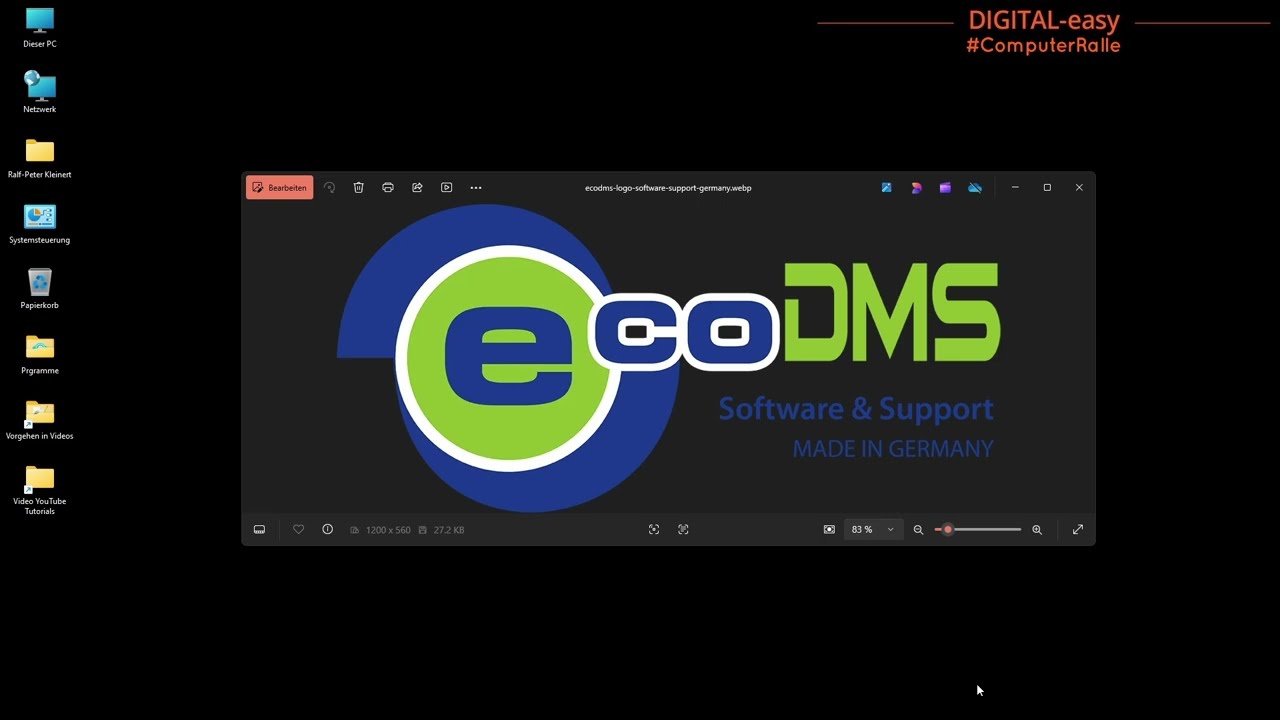Select the Vorgehen in Videos shortcut

(40, 420)
